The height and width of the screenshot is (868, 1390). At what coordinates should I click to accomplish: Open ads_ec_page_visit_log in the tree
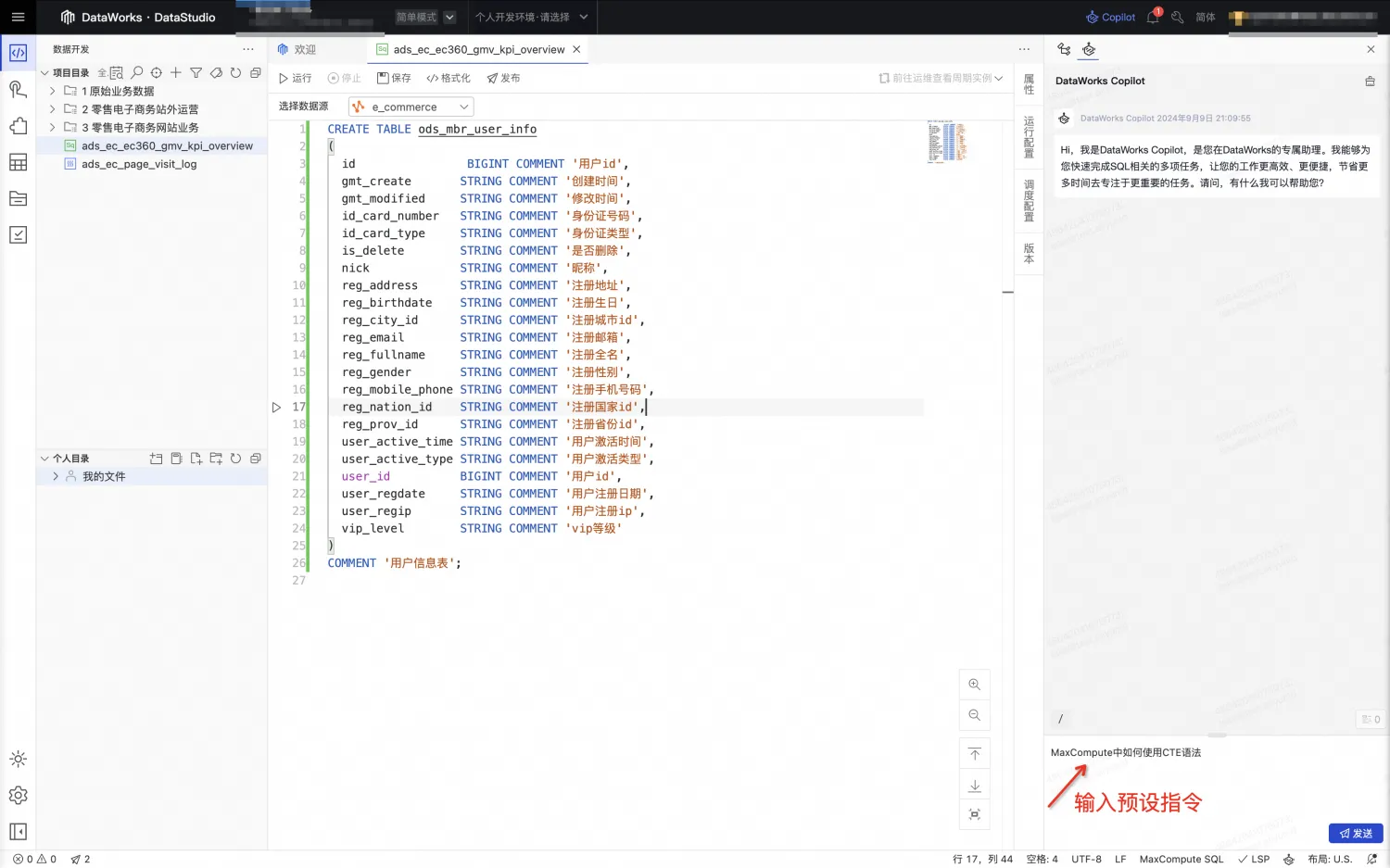(139, 164)
